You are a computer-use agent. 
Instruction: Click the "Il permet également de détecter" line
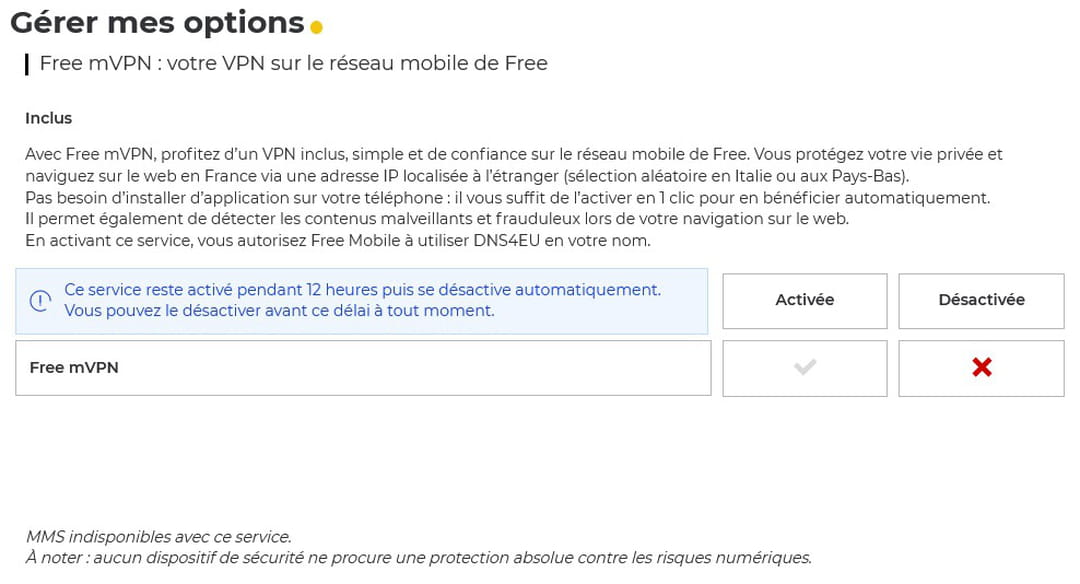point(436,219)
